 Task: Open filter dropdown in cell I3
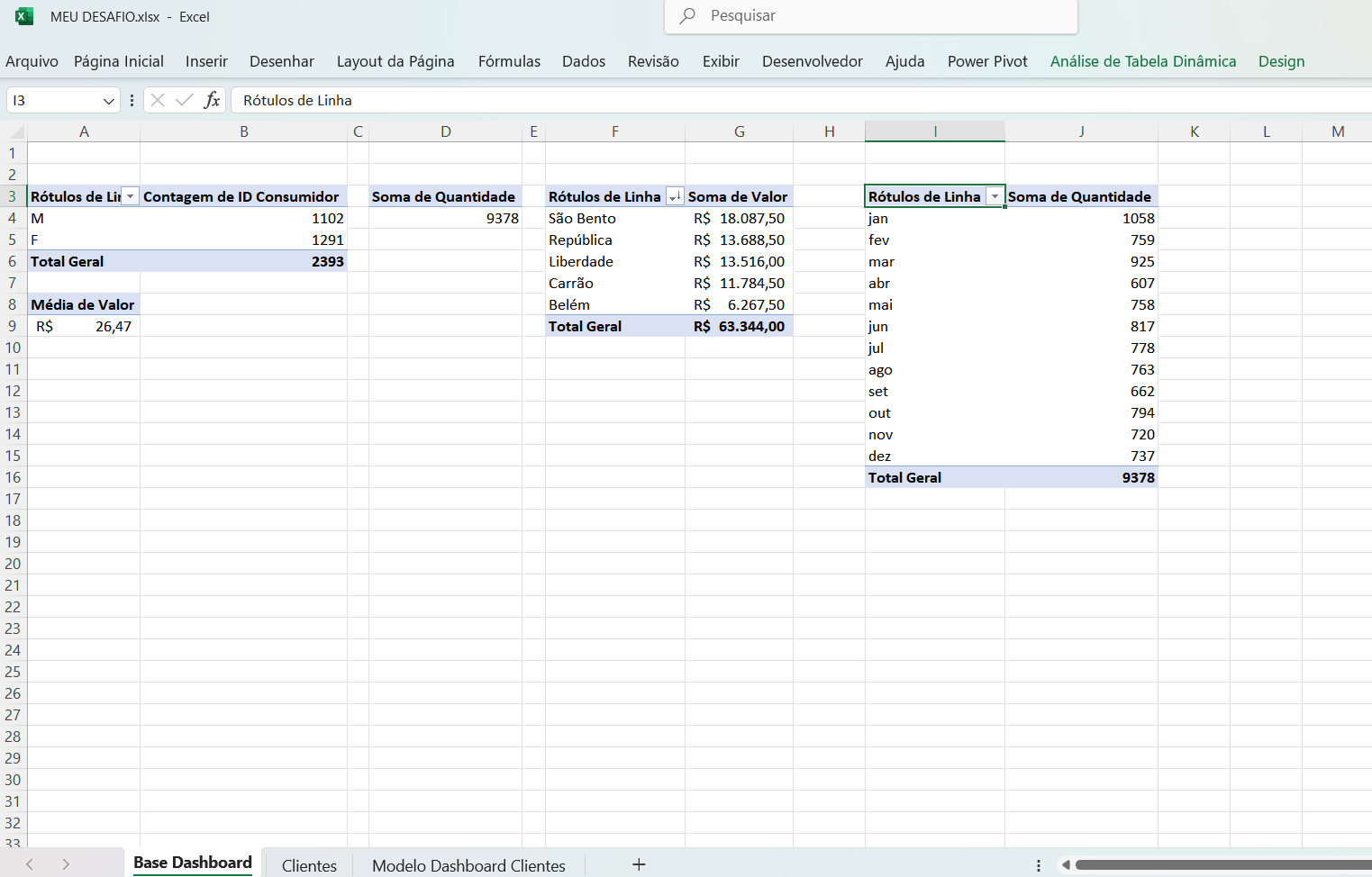(995, 196)
